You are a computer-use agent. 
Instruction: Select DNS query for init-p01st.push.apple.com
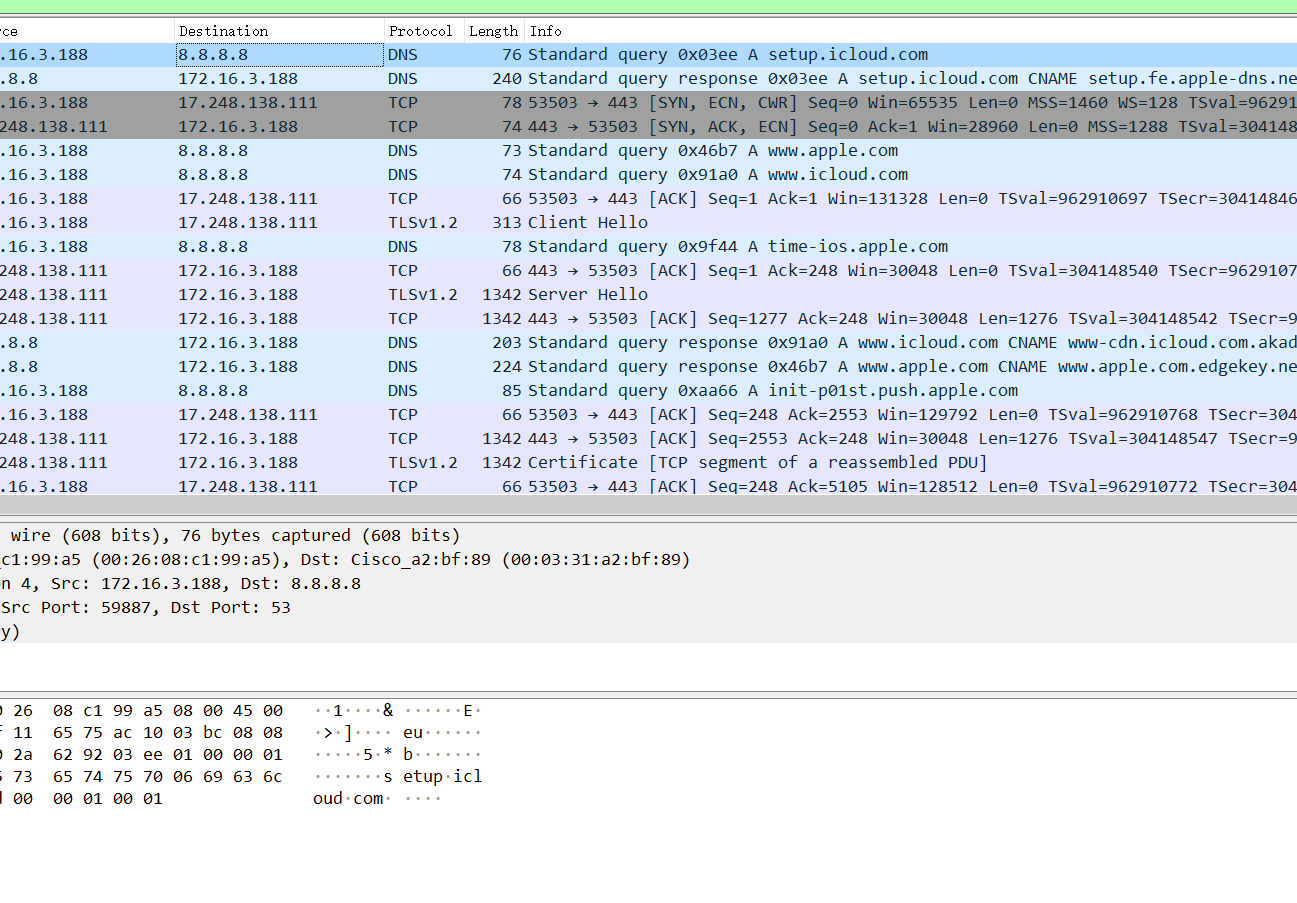648,391
